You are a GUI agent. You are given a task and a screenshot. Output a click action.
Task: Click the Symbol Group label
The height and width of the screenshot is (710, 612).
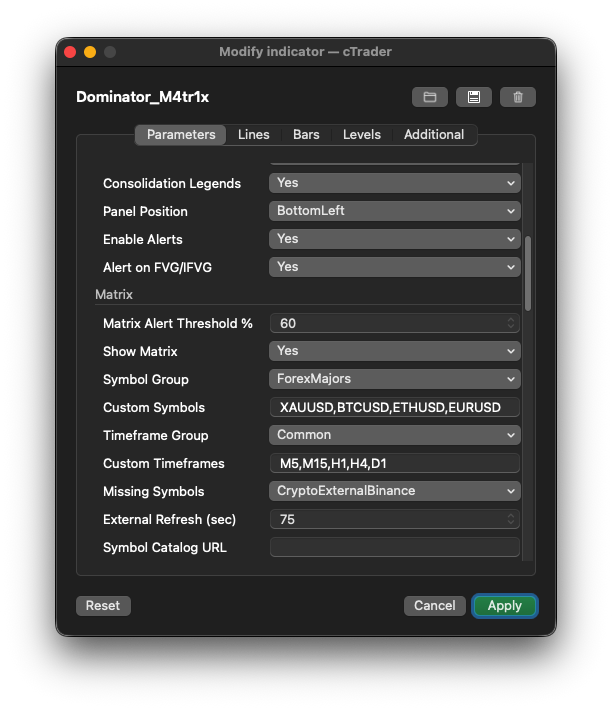[146, 379]
